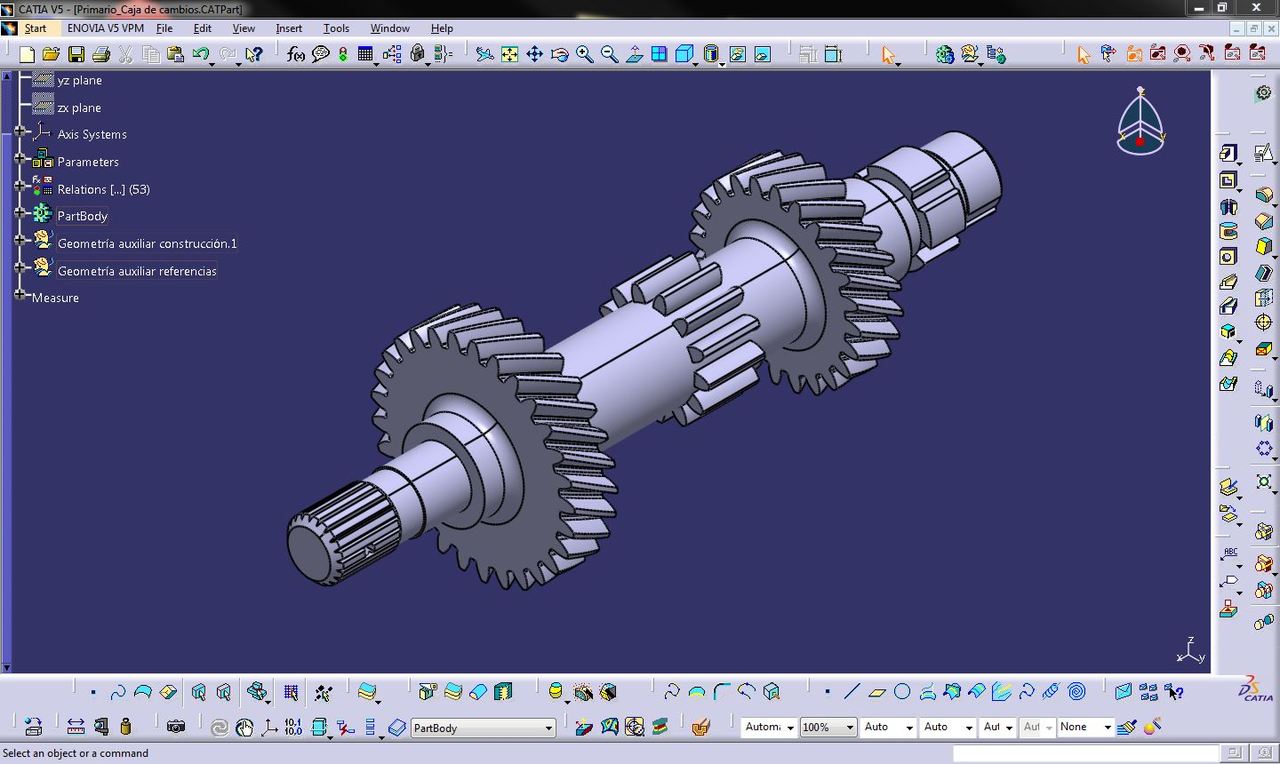Open a file with the folder icon

point(52,54)
